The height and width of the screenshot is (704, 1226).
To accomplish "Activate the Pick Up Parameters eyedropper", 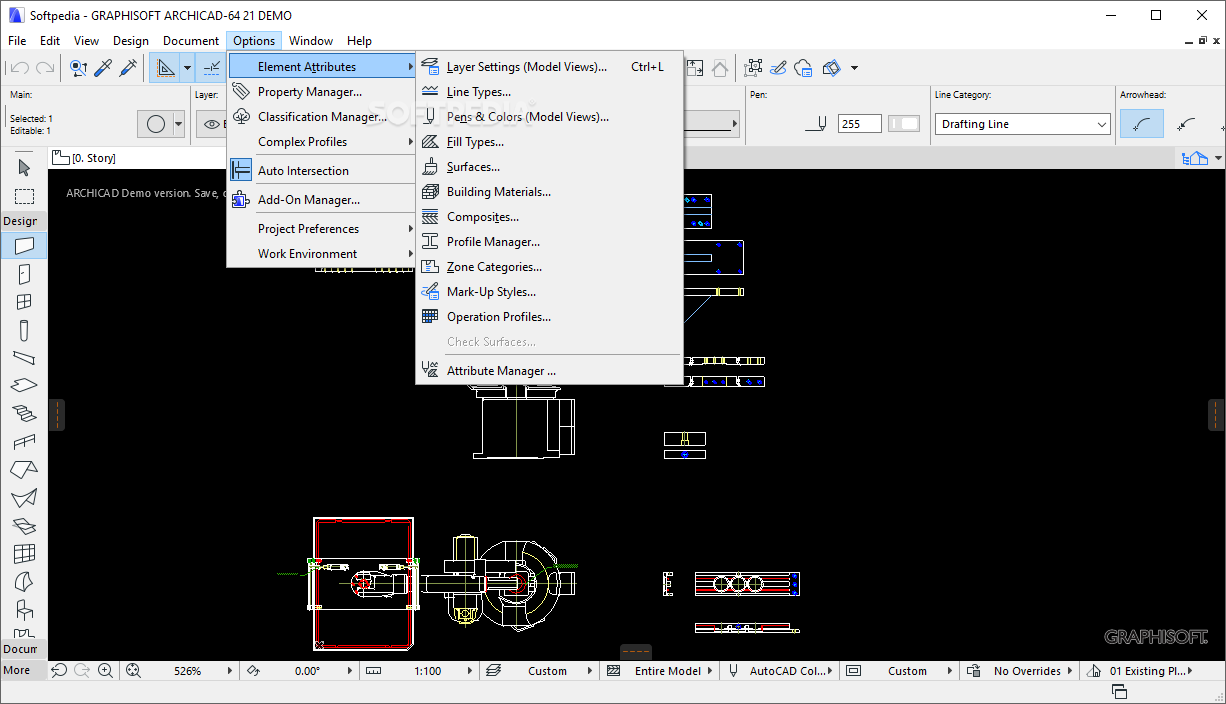I will [103, 68].
